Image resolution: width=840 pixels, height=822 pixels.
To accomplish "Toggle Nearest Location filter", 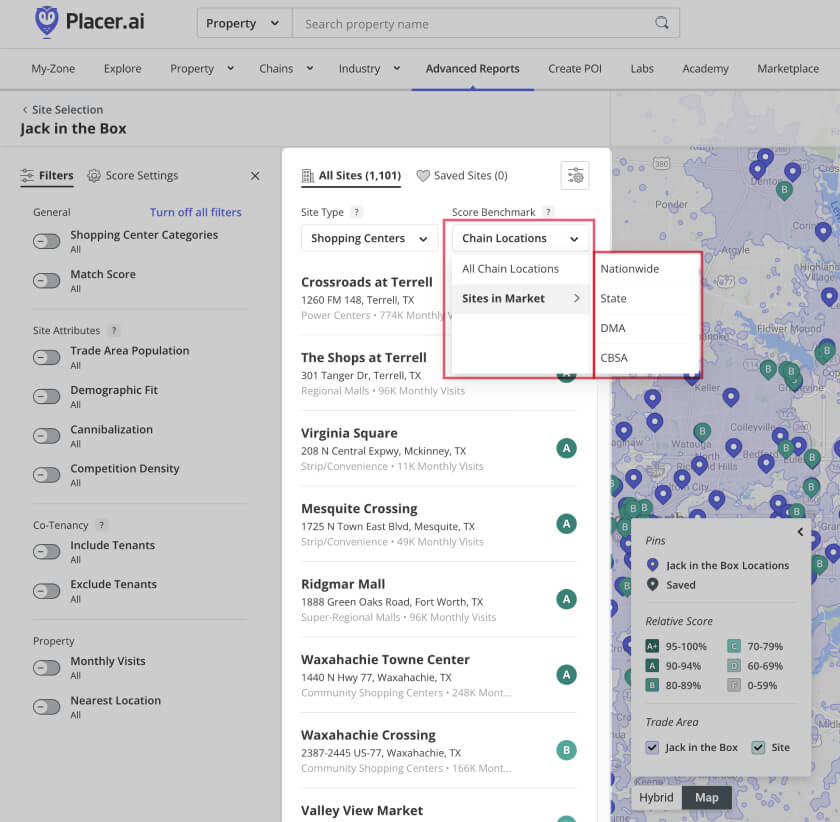I will coord(47,707).
